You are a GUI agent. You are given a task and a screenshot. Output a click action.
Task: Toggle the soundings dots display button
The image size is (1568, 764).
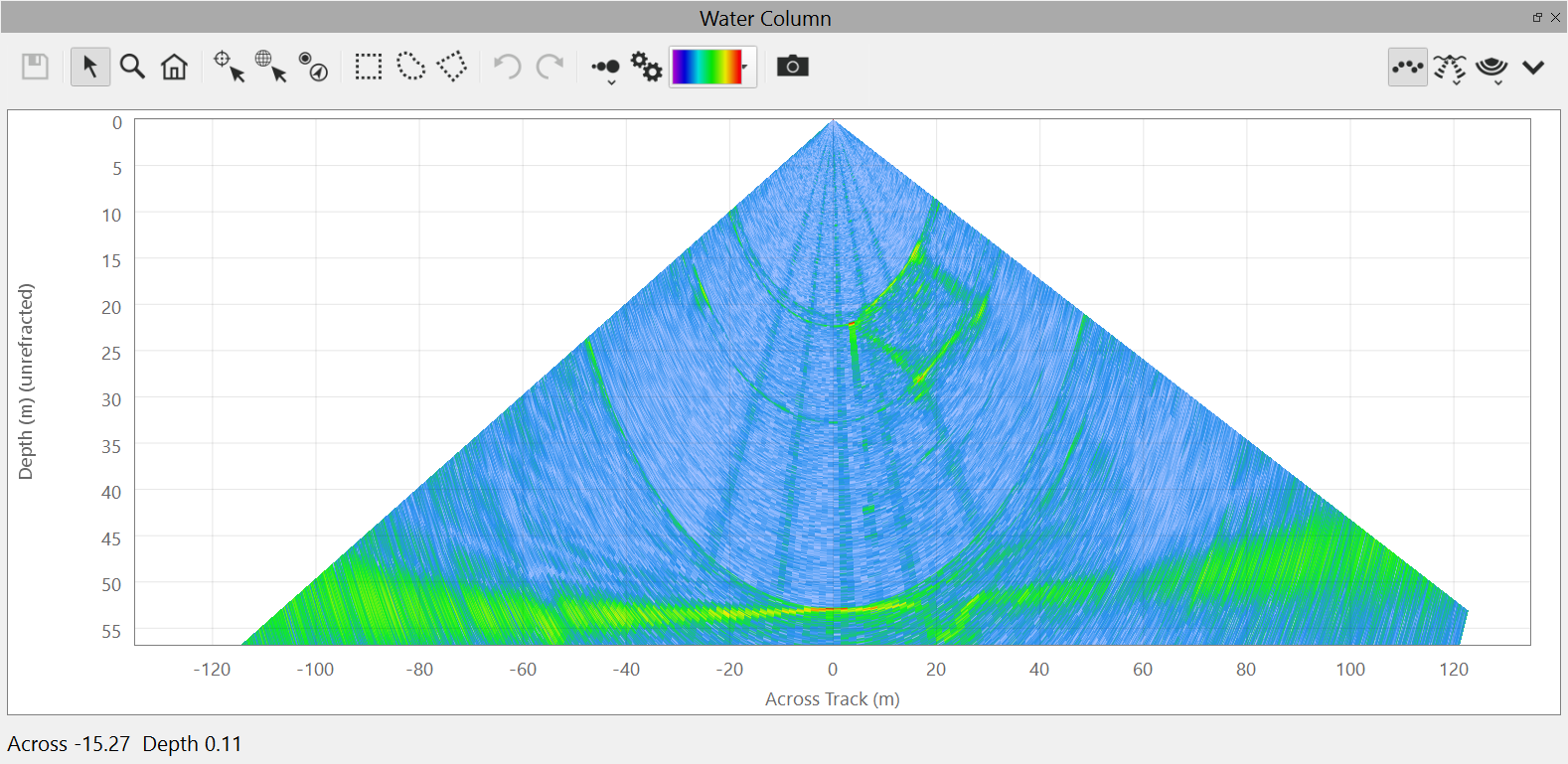1407,68
